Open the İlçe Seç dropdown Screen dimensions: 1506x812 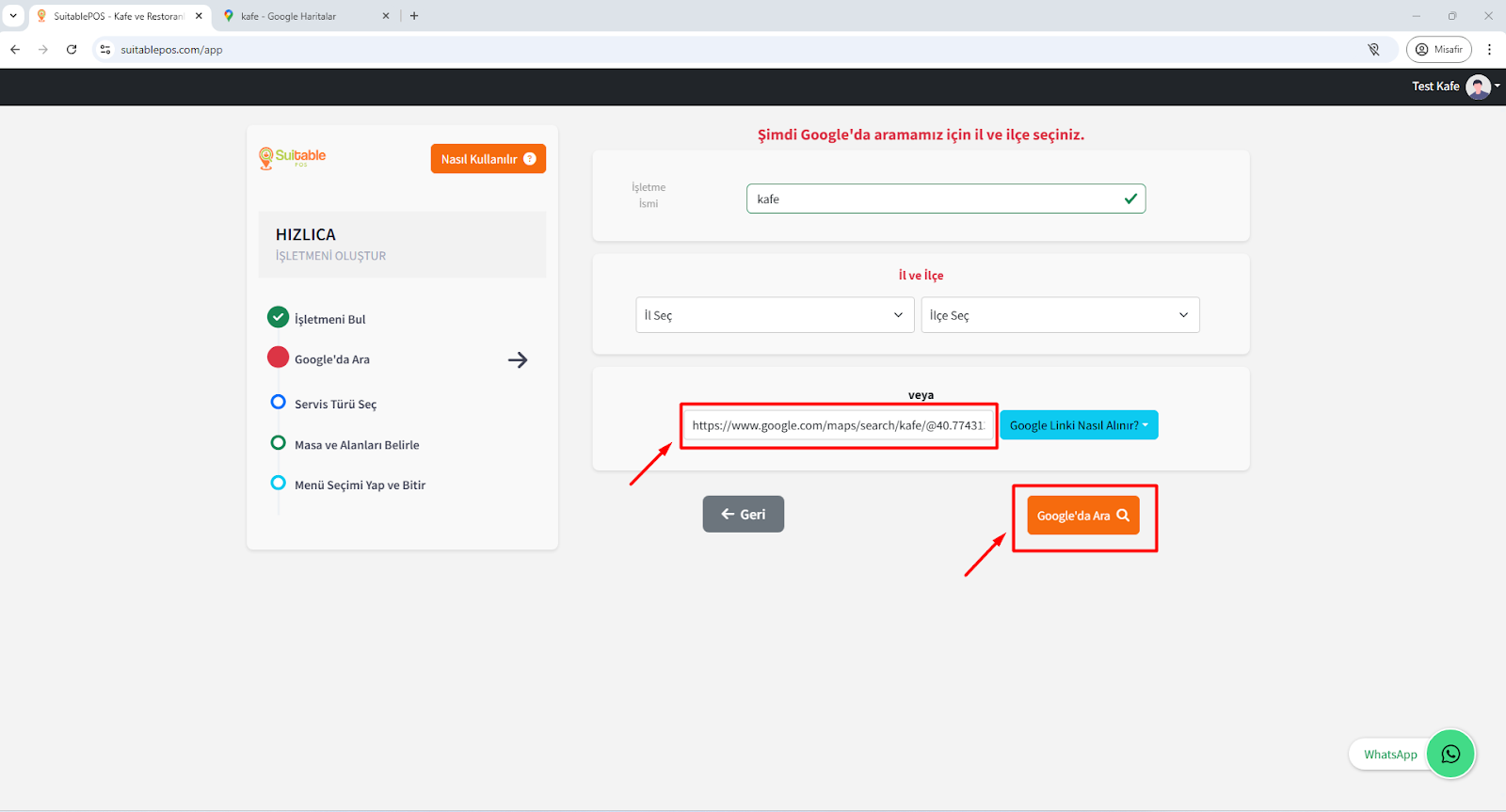click(x=1060, y=315)
